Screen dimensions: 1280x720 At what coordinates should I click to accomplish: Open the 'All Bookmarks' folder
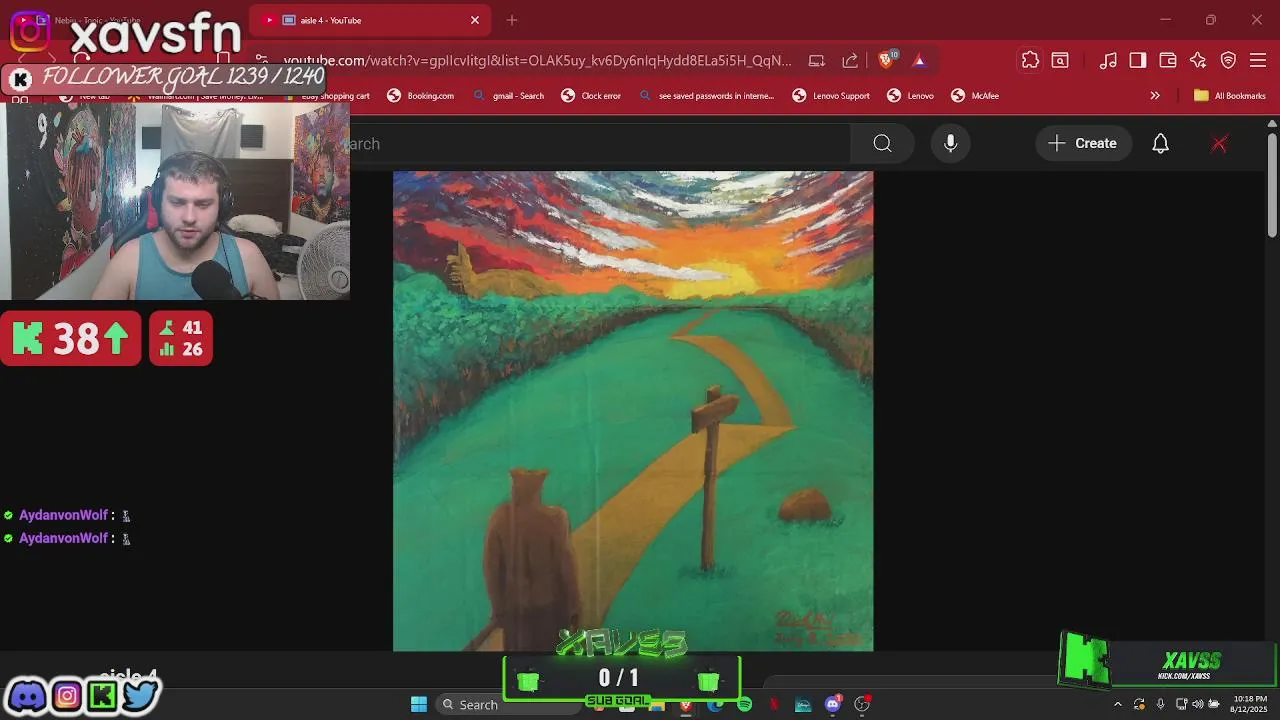[x=1230, y=96]
